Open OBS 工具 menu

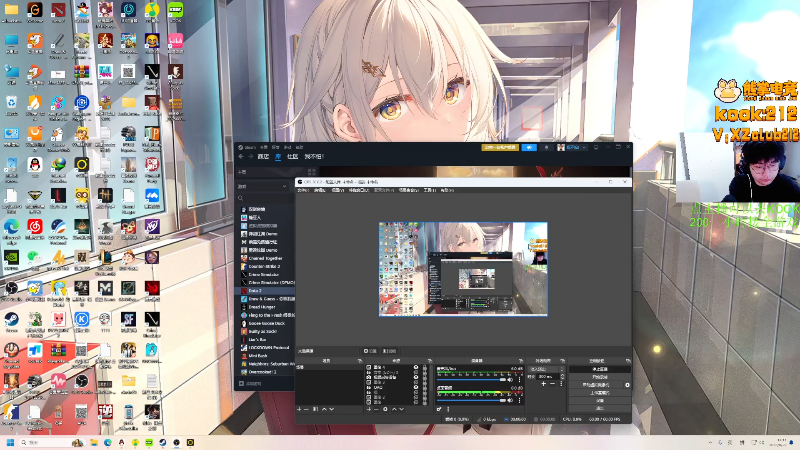tap(428, 190)
